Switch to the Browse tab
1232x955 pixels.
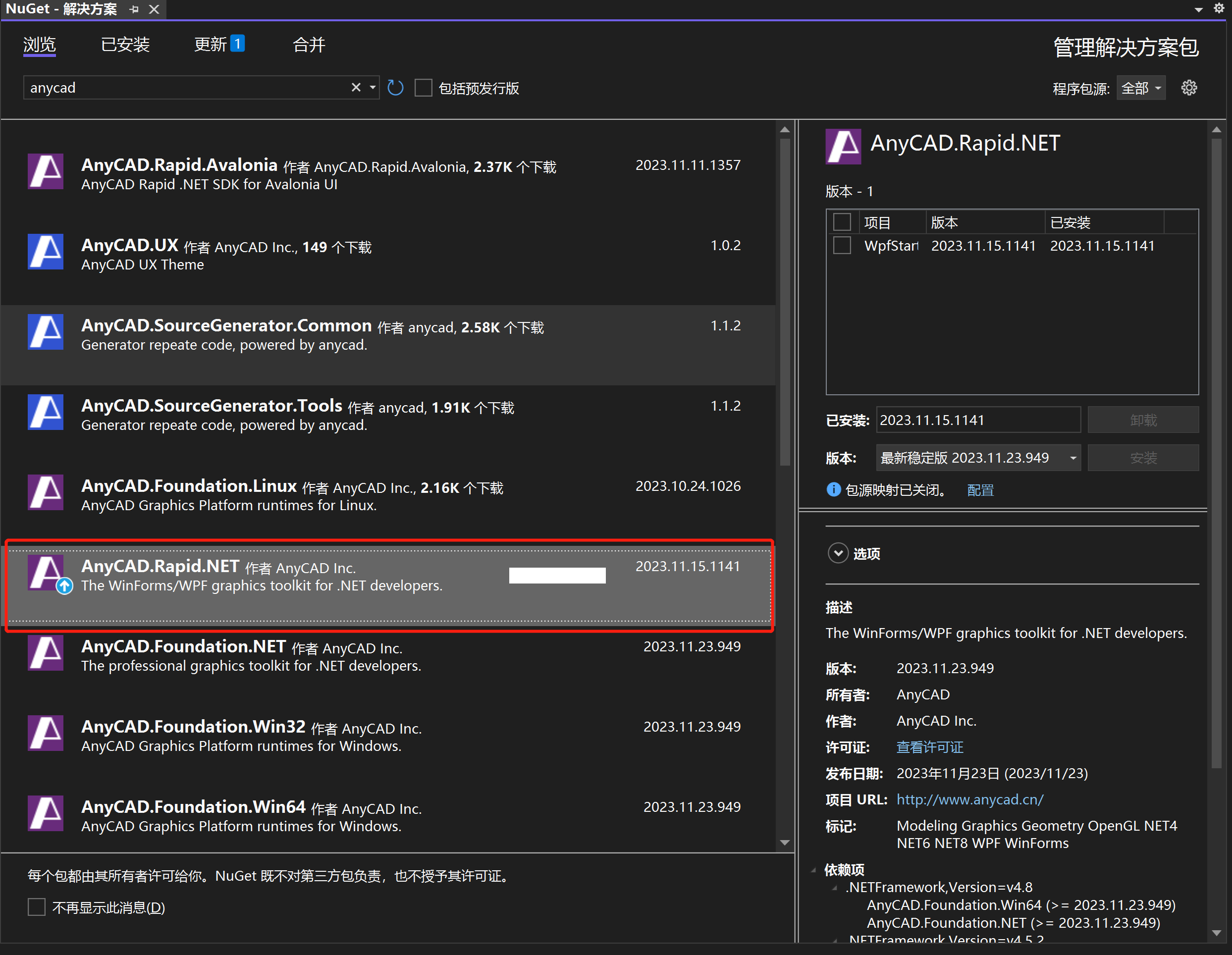(40, 45)
